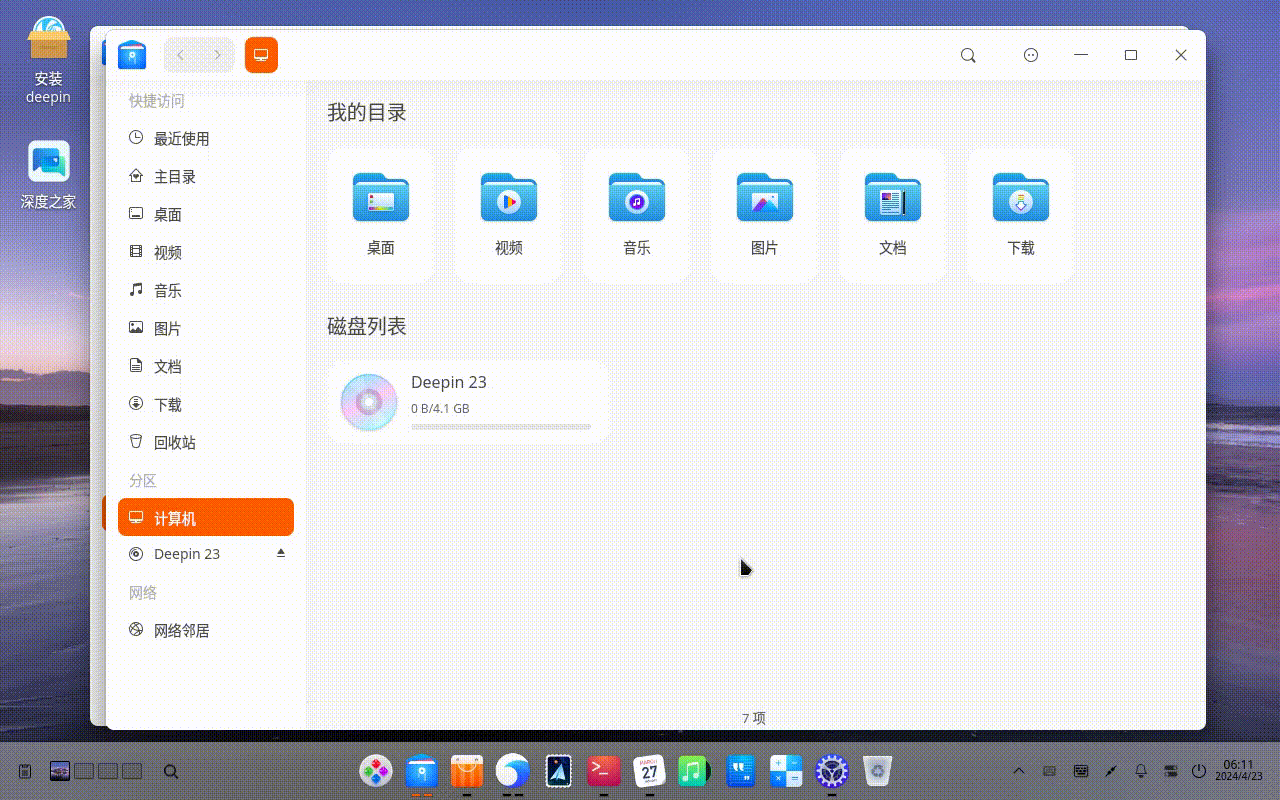
Task: Open the Deepin 23 disk from the disk list
Action: coord(466,400)
